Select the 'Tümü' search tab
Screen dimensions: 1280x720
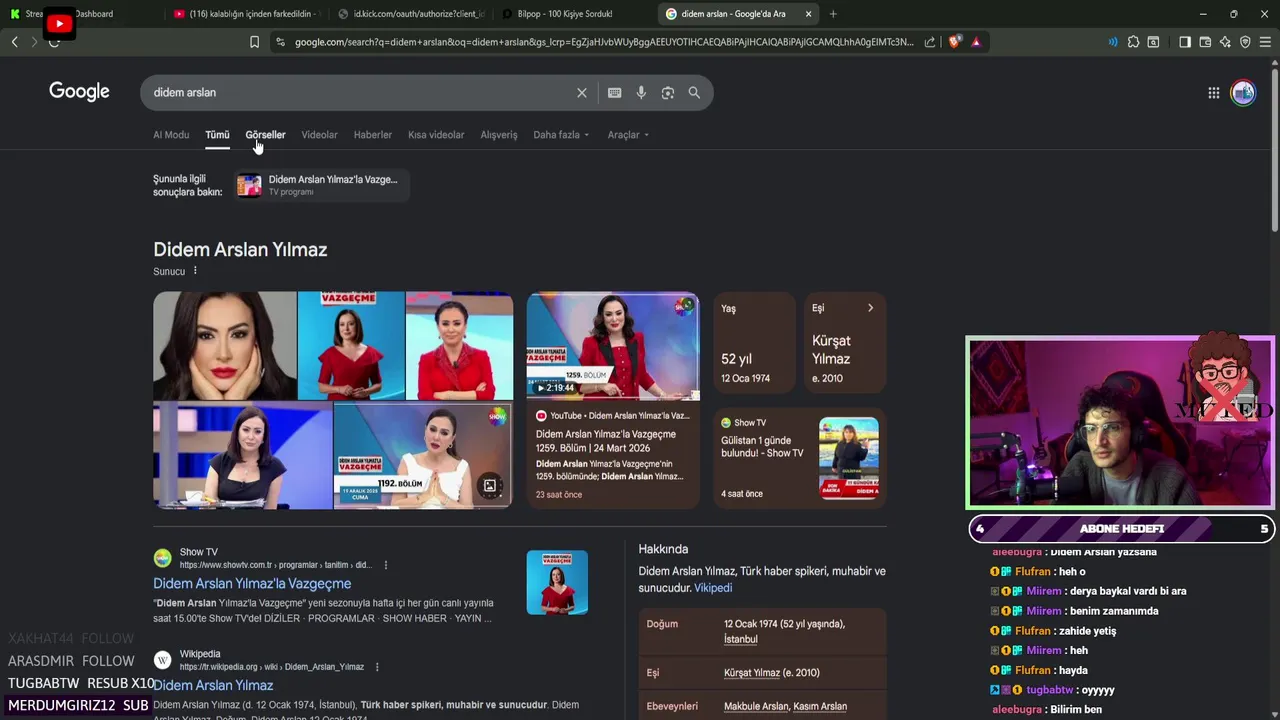pyautogui.click(x=217, y=135)
